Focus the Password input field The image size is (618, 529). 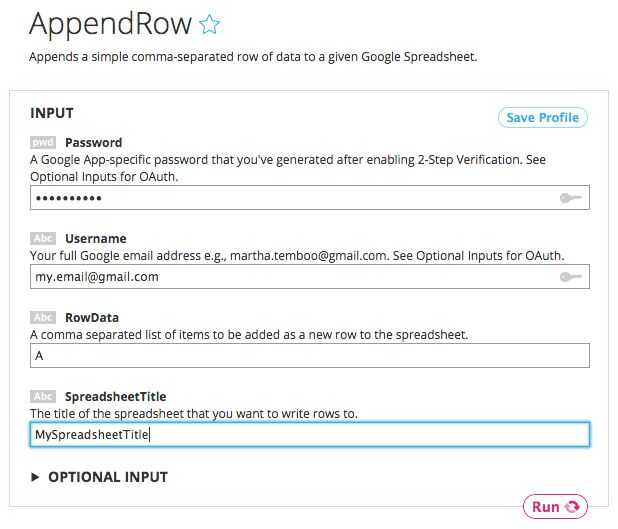click(x=290, y=198)
